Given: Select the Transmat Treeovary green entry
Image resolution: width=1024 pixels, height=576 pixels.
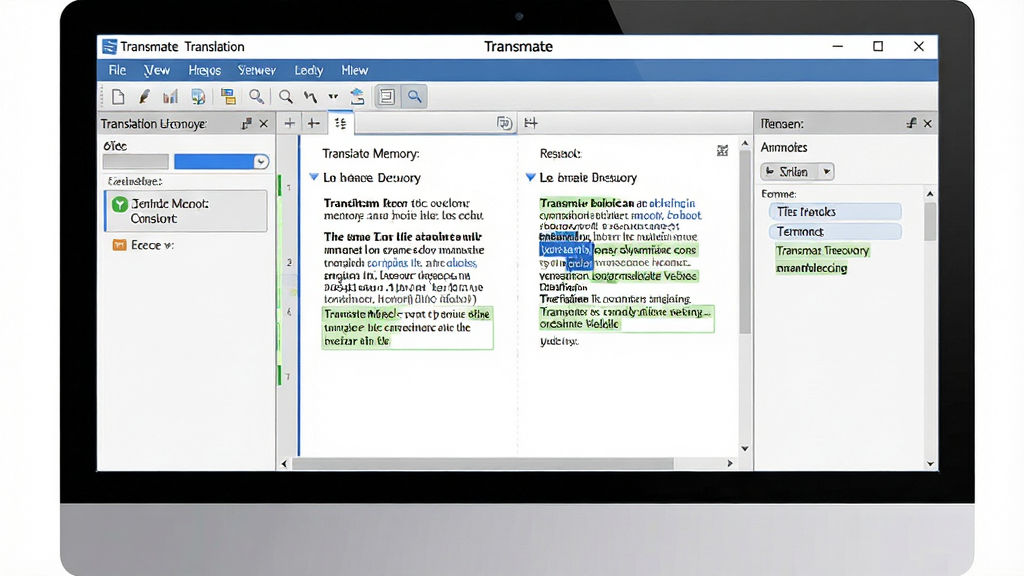Looking at the screenshot, I should point(822,251).
